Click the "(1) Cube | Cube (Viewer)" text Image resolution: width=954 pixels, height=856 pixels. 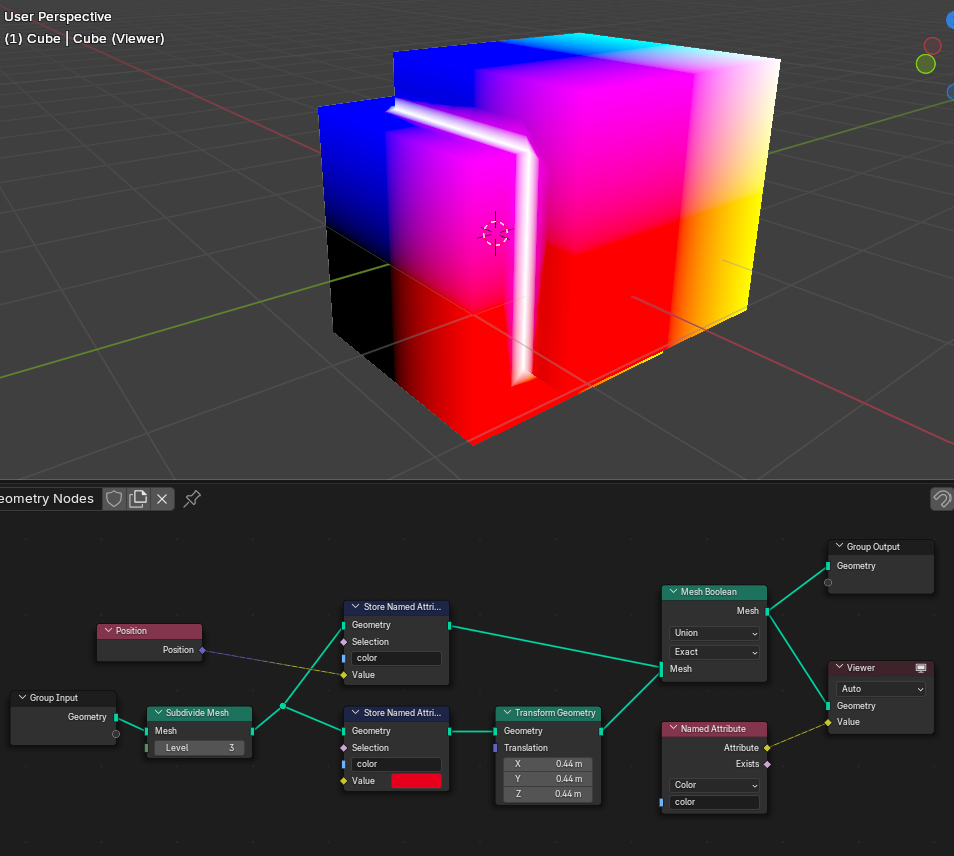(84, 38)
